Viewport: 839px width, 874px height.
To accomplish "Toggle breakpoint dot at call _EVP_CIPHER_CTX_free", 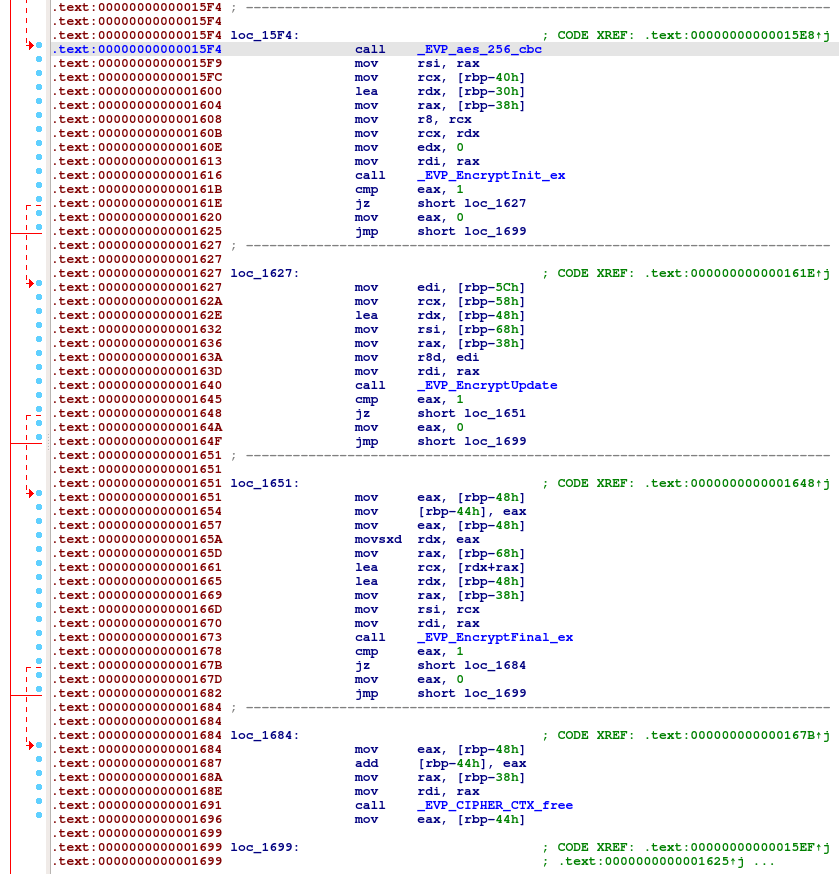I will coord(38,805).
